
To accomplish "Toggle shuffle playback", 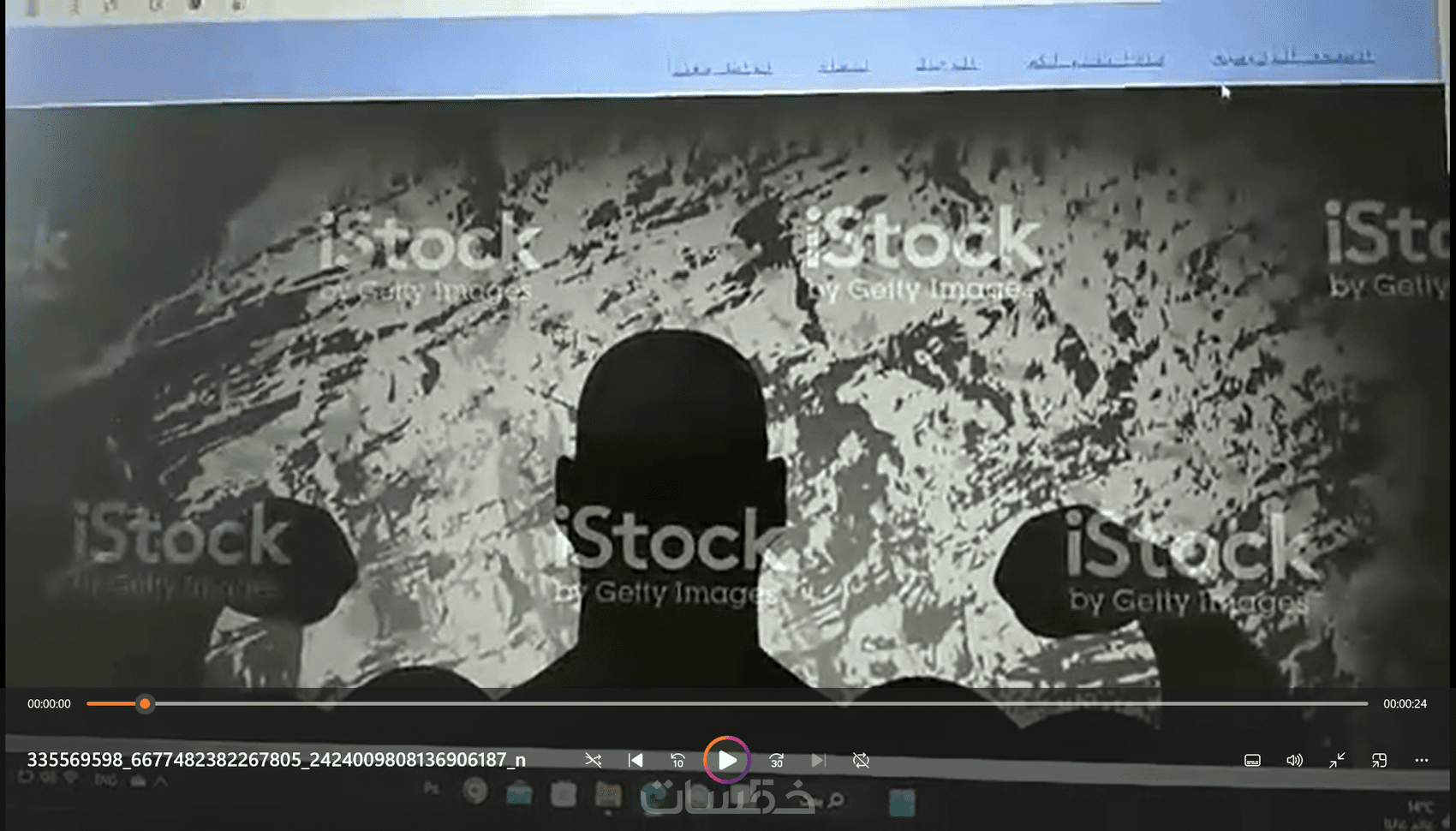I will point(593,760).
